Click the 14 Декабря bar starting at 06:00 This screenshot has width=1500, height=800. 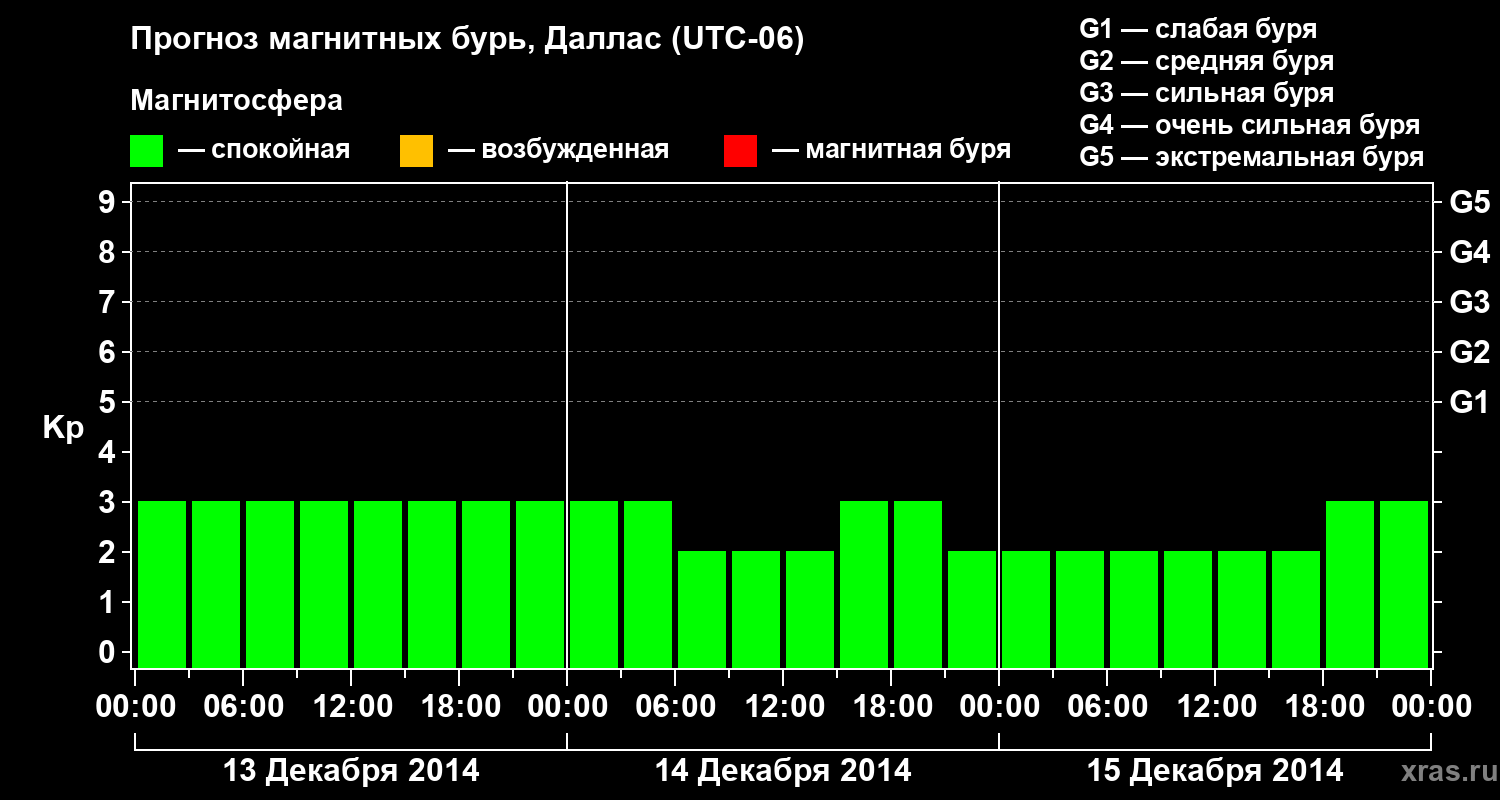coord(702,609)
